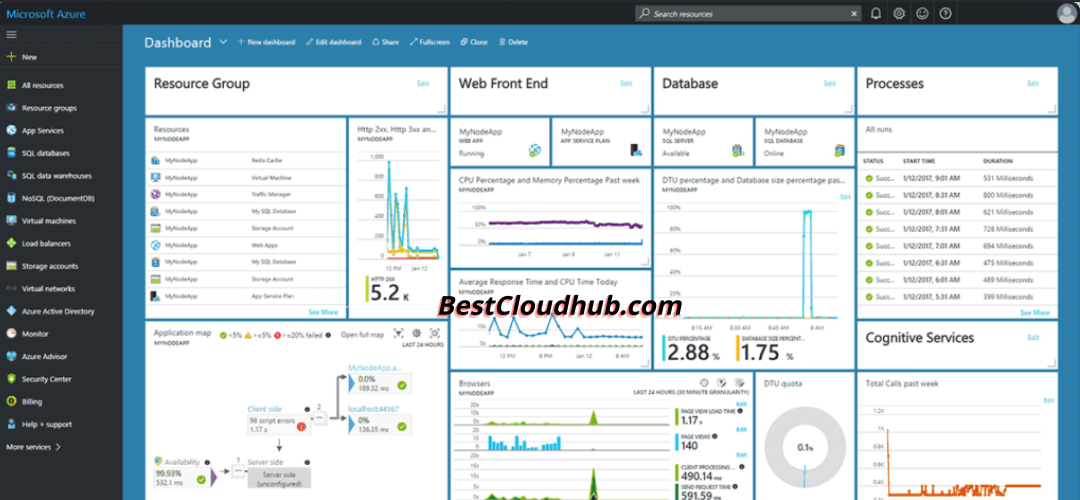Click See More in Resources list

(323, 312)
